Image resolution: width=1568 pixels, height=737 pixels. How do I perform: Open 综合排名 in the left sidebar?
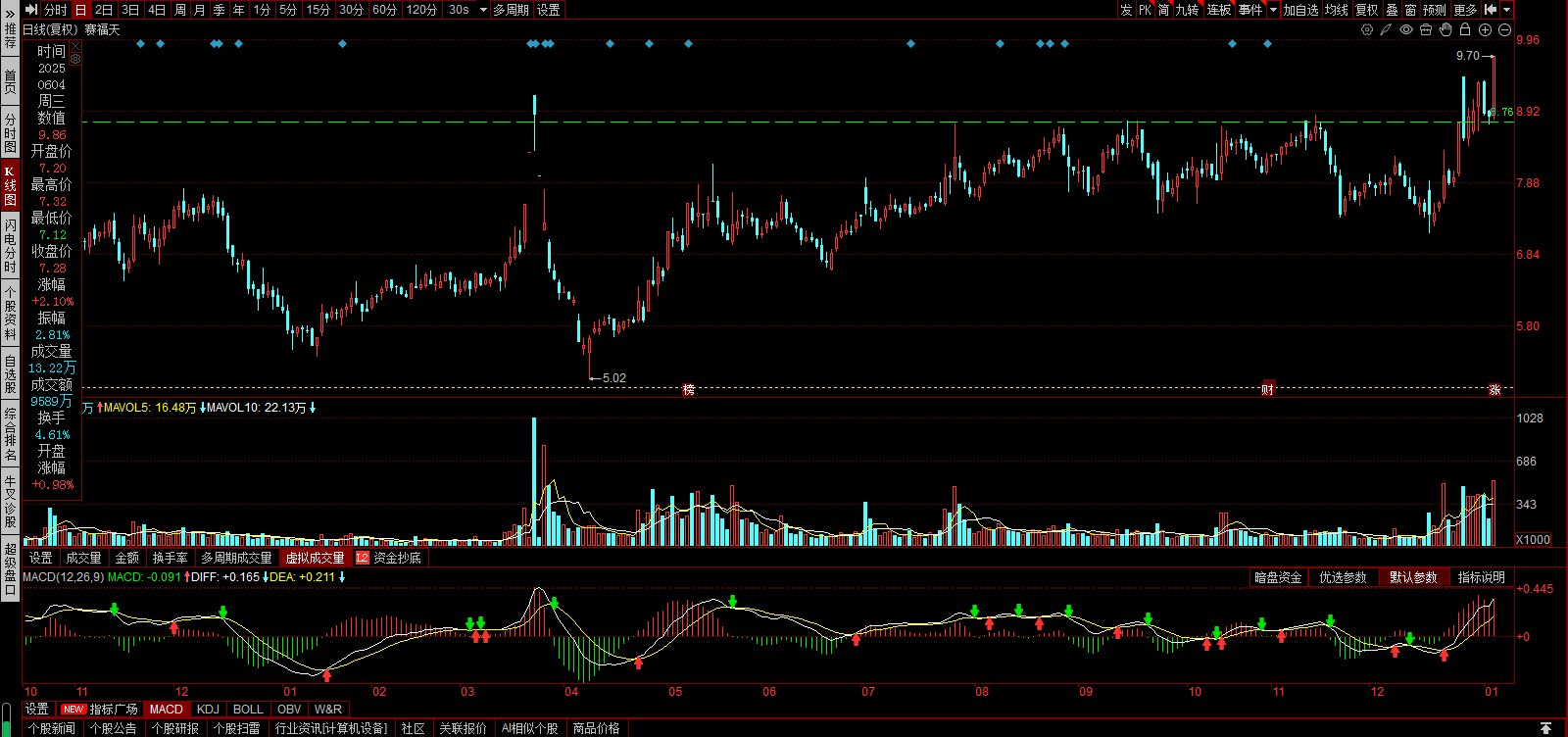10,432
